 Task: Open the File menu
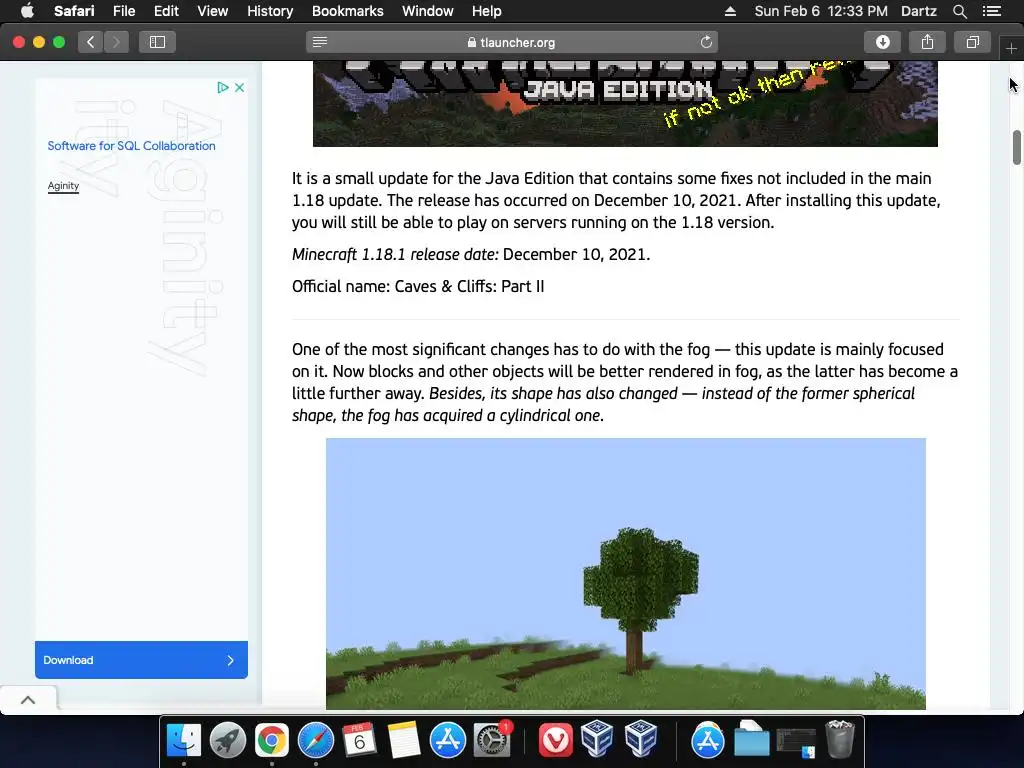pyautogui.click(x=123, y=11)
